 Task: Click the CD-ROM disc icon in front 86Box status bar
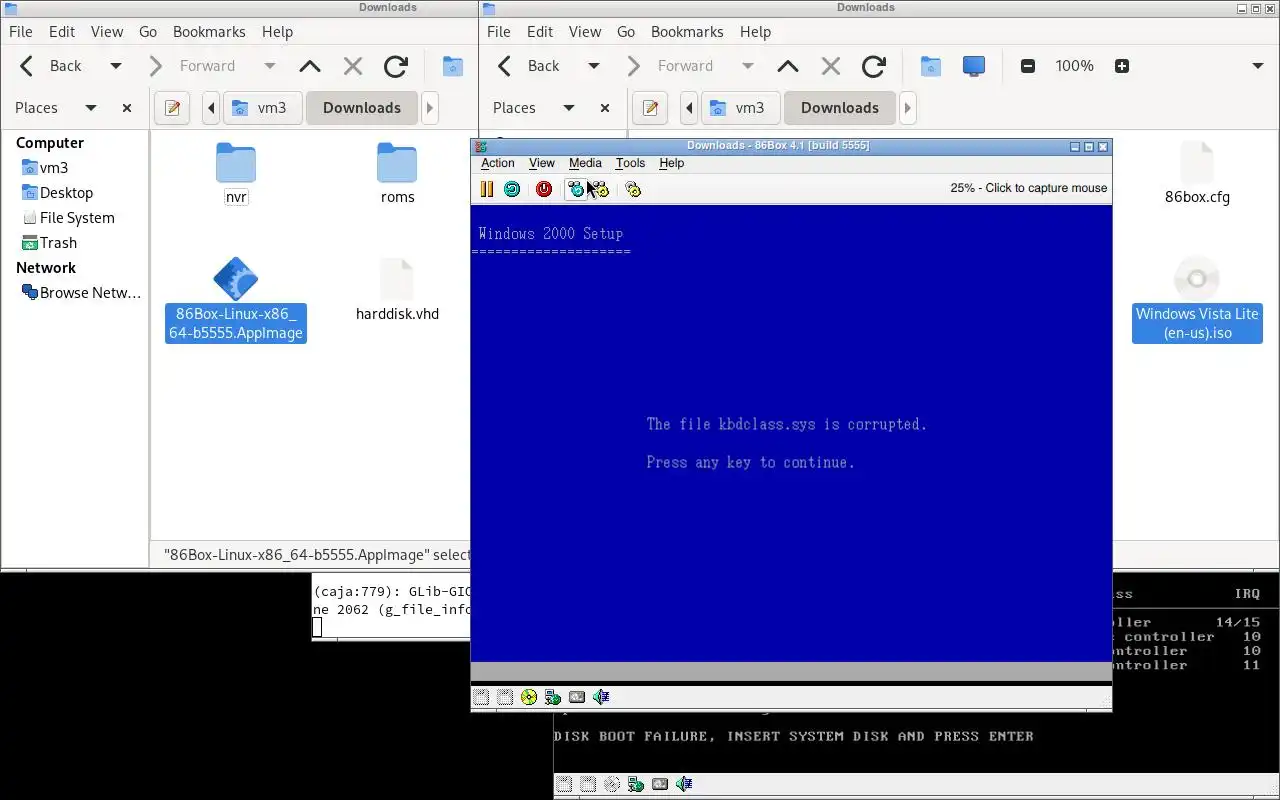click(529, 697)
